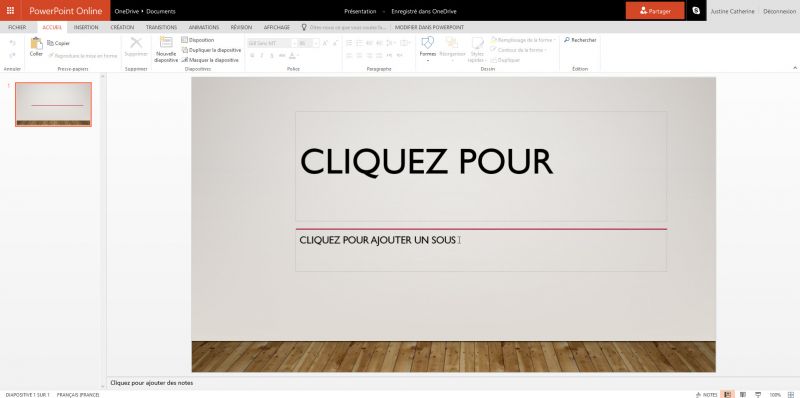Click the Présentation file name
The width and height of the screenshot is (800, 398).
[360, 11]
